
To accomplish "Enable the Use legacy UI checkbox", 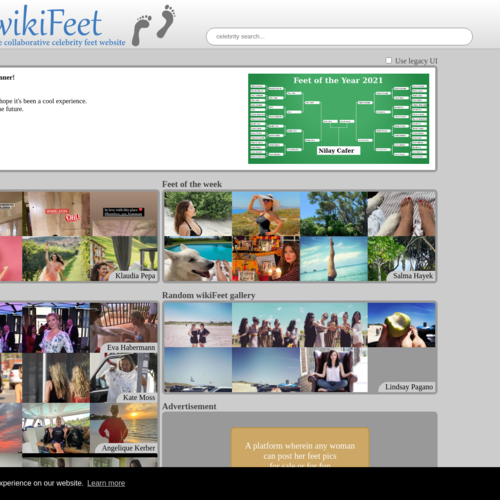I will tap(388, 61).
